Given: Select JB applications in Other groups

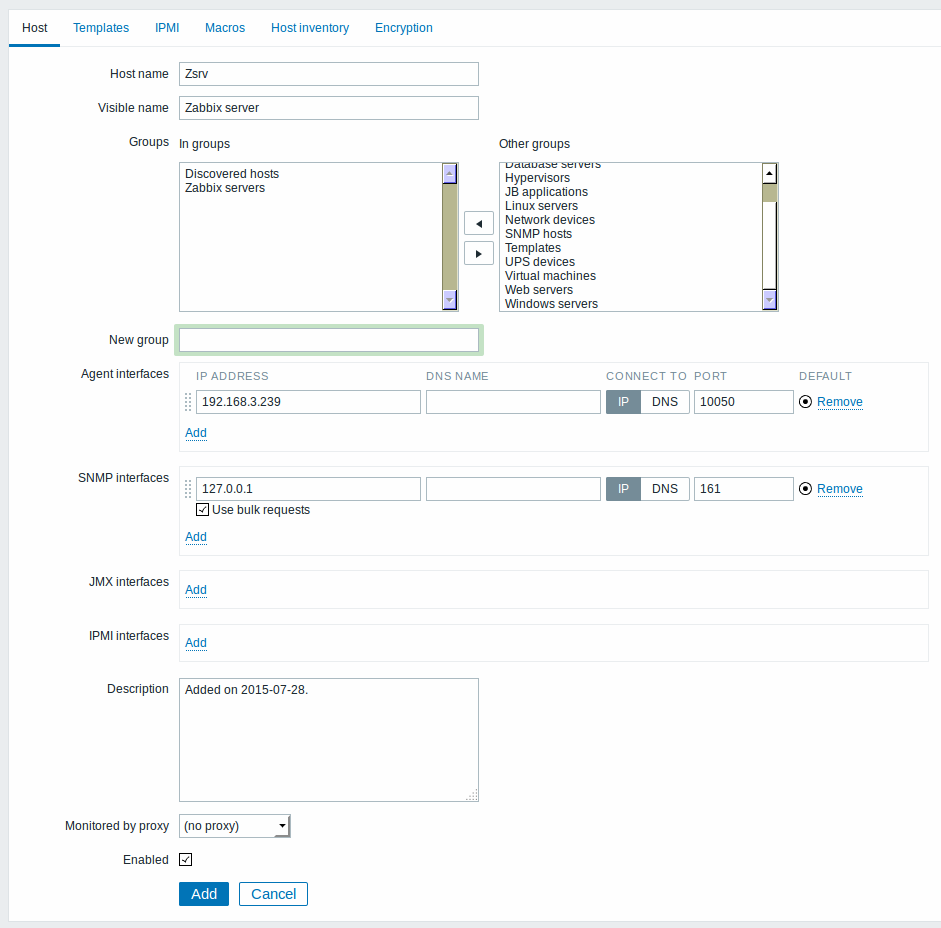Looking at the screenshot, I should (546, 191).
